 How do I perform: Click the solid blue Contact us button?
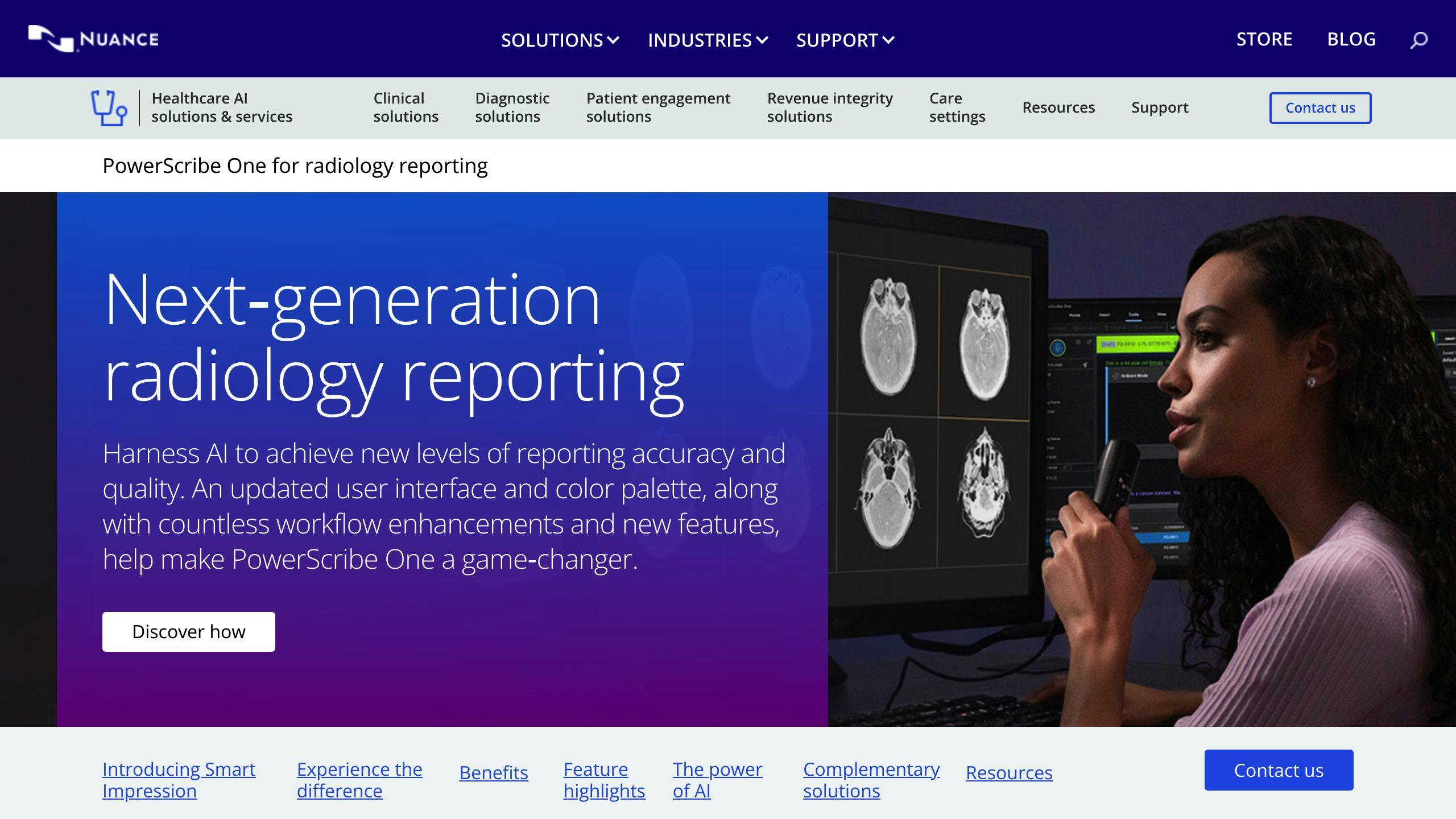[1279, 770]
